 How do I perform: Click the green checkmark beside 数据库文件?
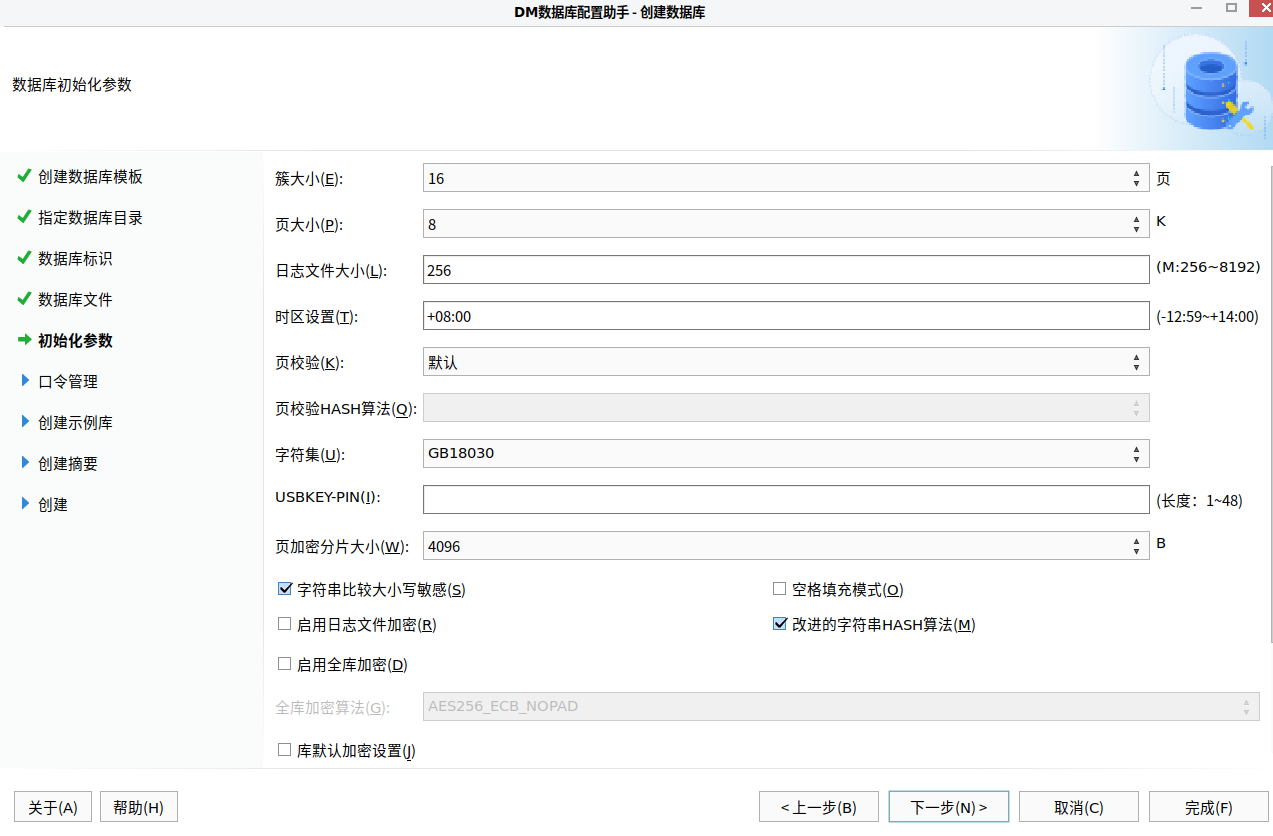tap(24, 299)
